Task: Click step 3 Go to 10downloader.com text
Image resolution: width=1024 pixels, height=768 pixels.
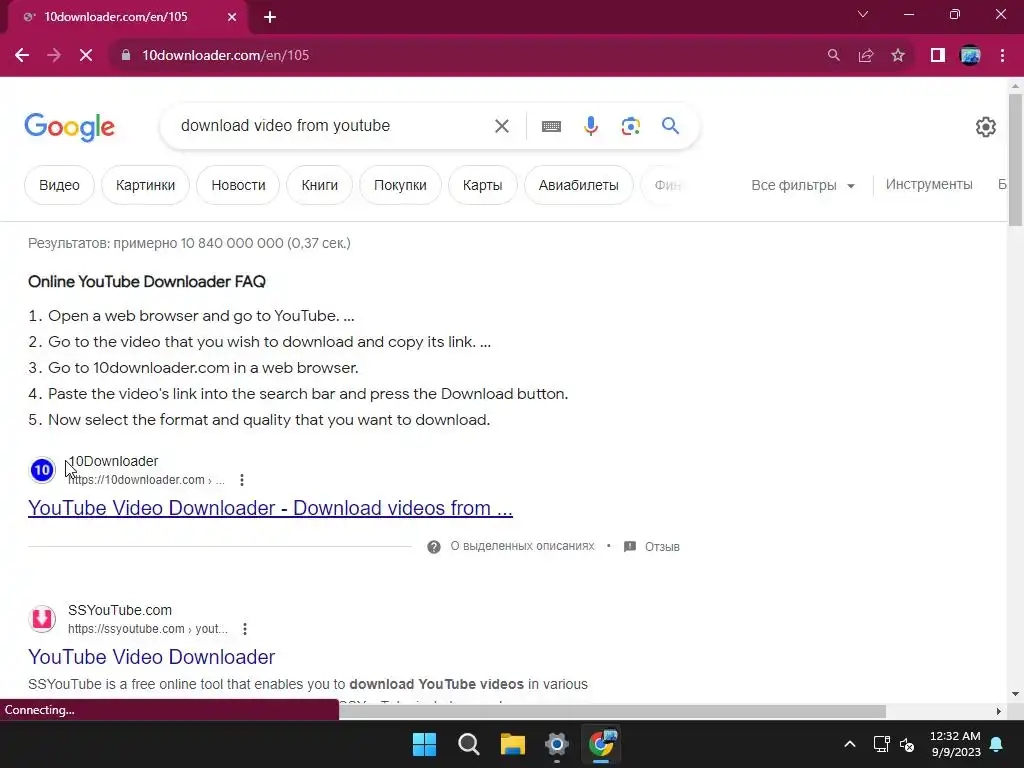Action: (x=203, y=368)
